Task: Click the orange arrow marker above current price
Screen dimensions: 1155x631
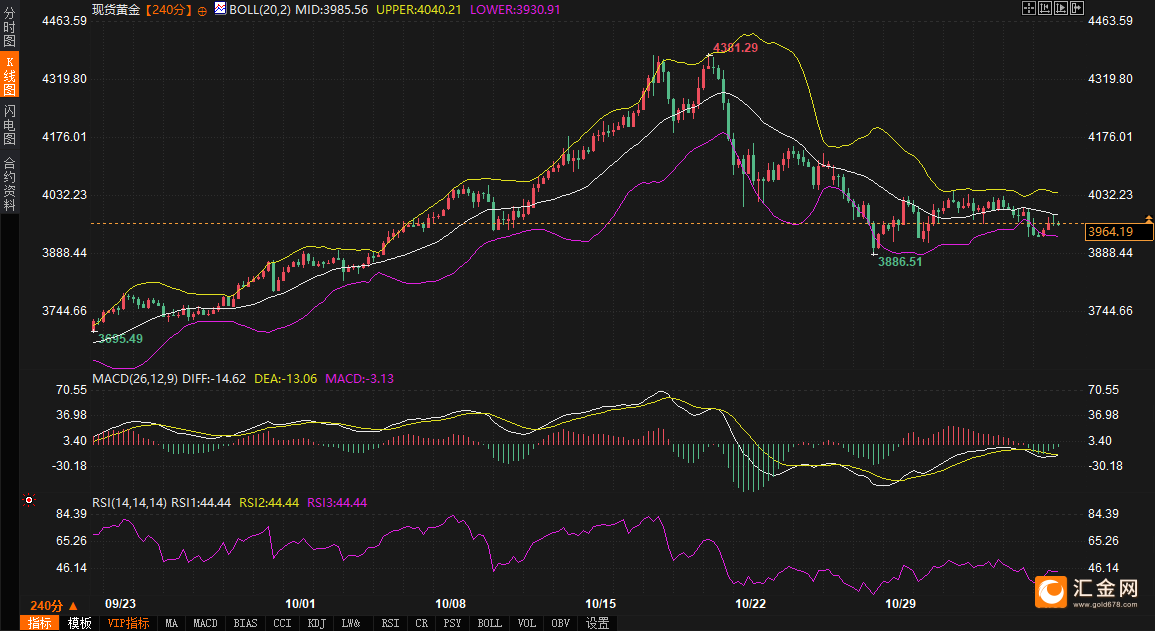Action: [1149, 217]
